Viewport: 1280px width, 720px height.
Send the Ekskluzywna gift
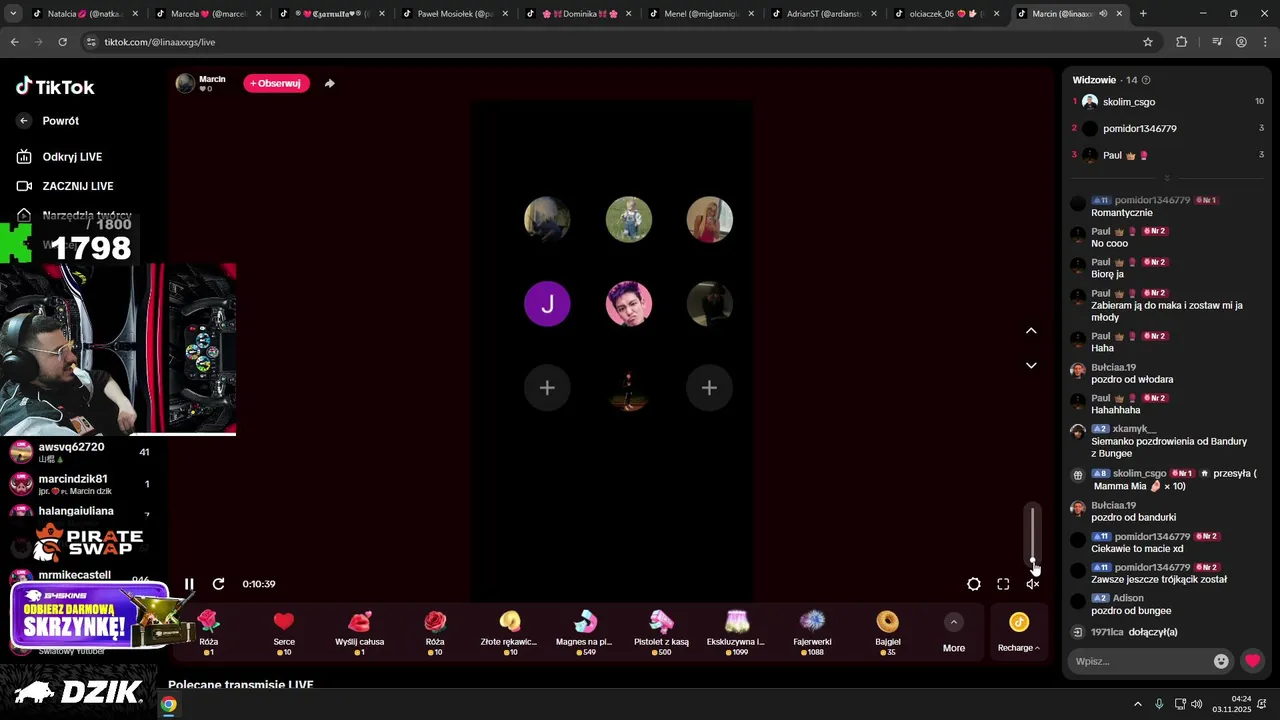pos(736,632)
